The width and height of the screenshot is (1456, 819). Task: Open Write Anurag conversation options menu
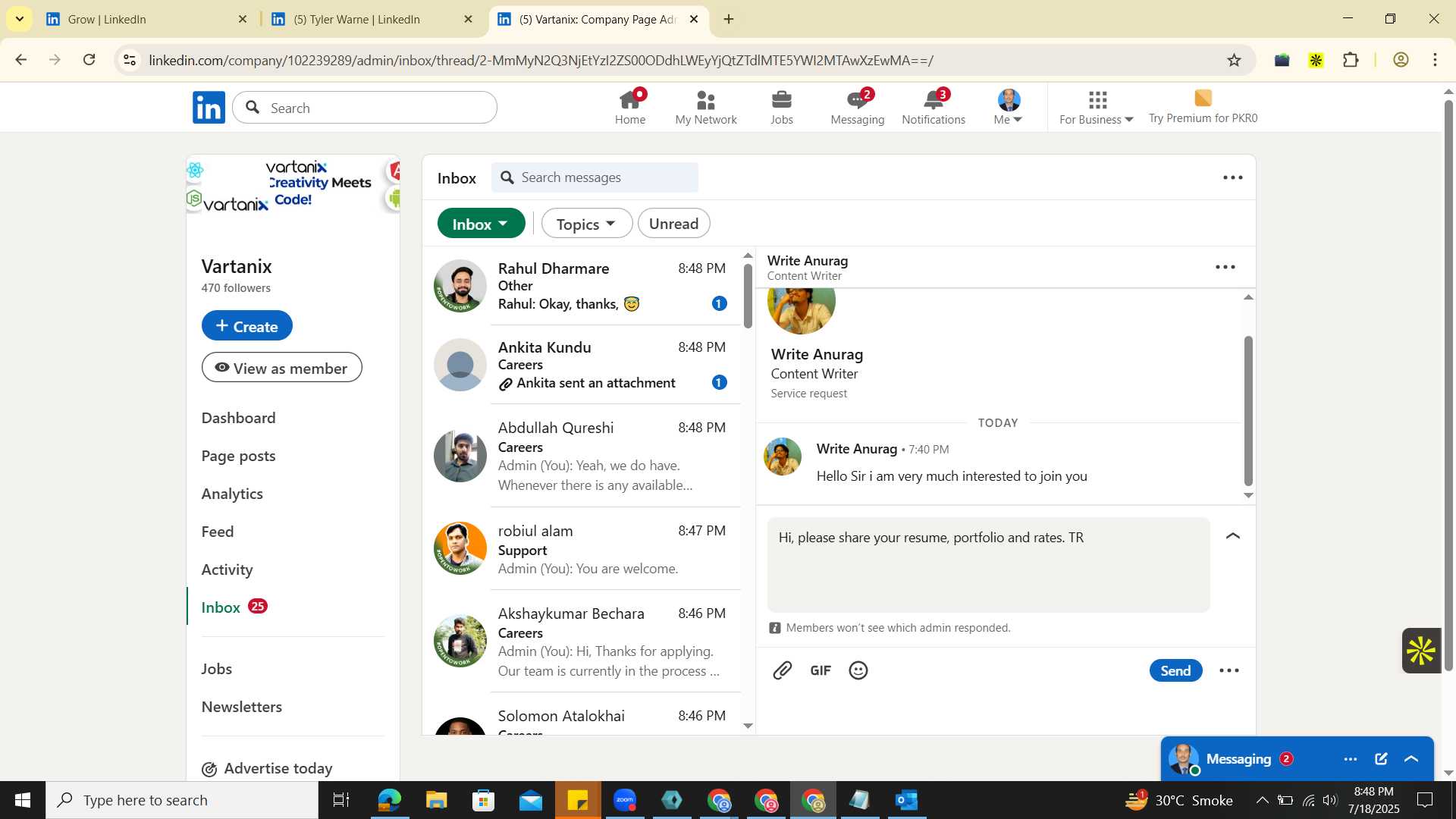(x=1225, y=267)
